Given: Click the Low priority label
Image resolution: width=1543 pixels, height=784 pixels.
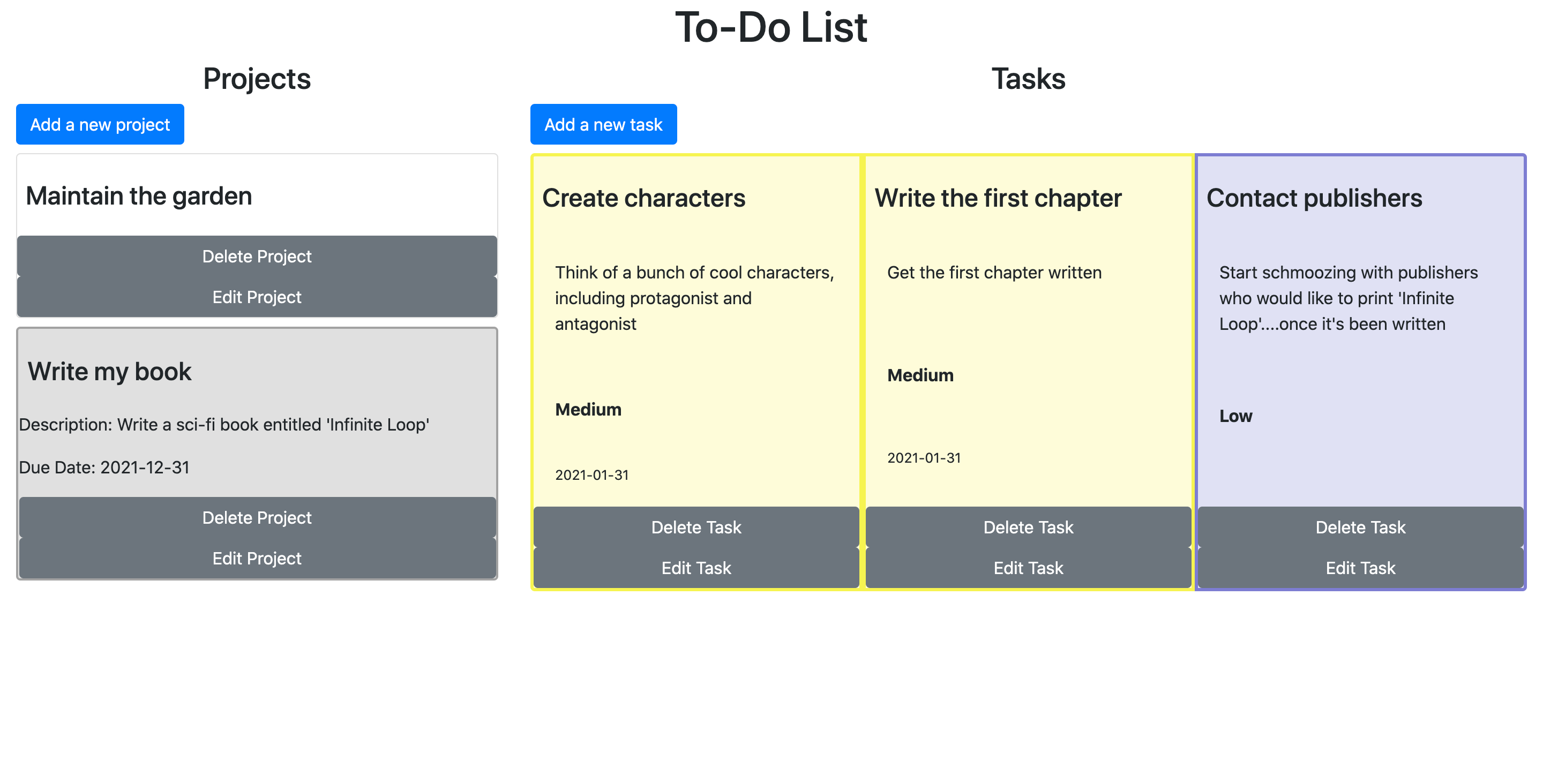Looking at the screenshot, I should (1235, 416).
